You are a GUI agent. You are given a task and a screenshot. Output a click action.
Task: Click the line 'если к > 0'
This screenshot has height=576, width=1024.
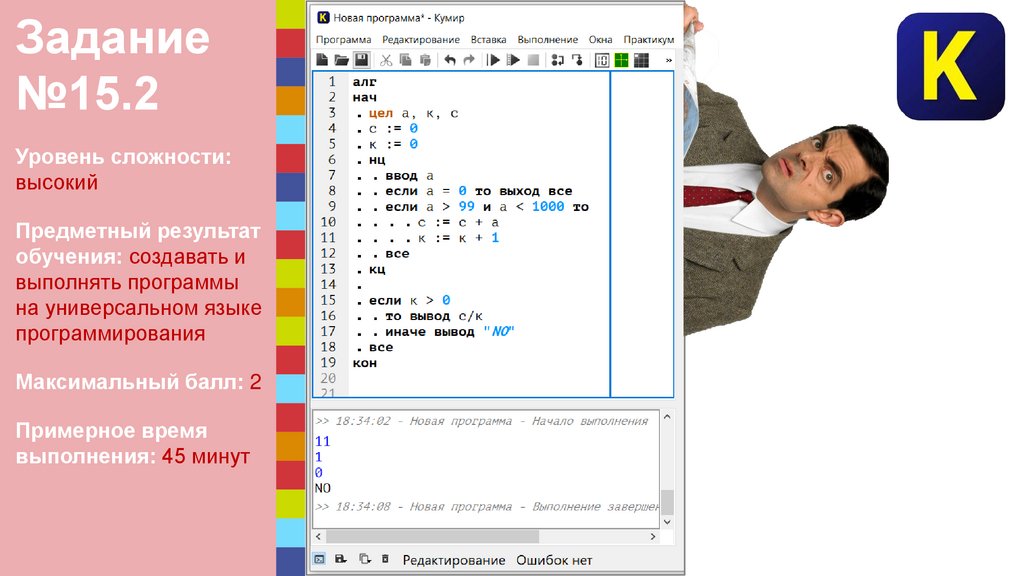tap(409, 300)
